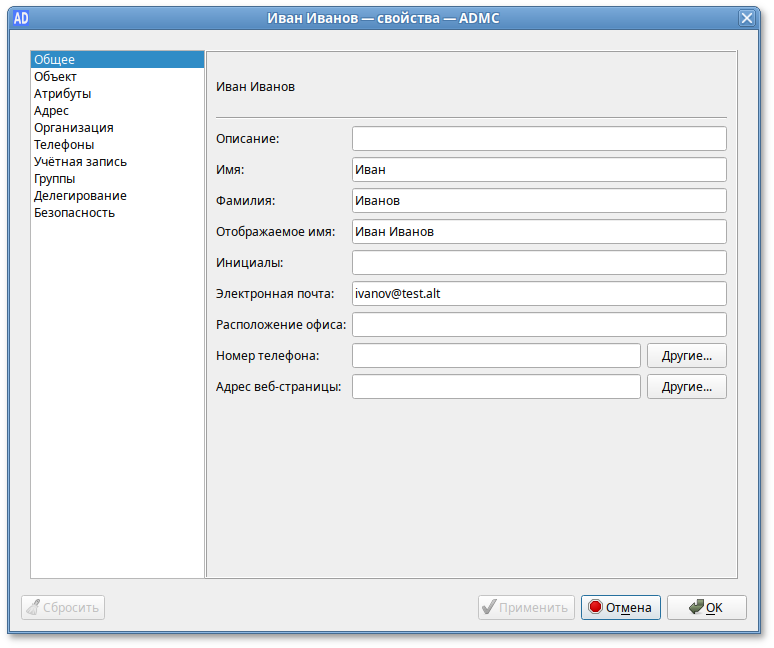Select the Объект tab in sidebar
Image resolution: width=774 pixels, height=648 pixels.
pyautogui.click(x=55, y=77)
